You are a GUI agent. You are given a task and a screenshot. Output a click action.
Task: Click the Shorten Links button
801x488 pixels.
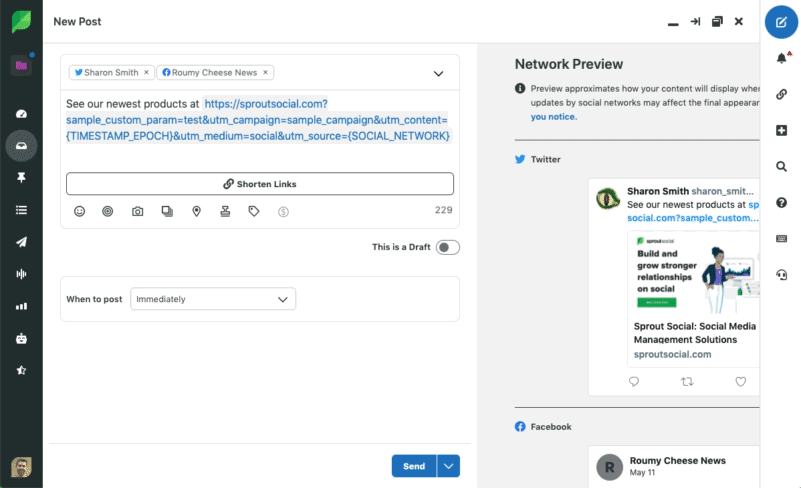[x=260, y=184]
